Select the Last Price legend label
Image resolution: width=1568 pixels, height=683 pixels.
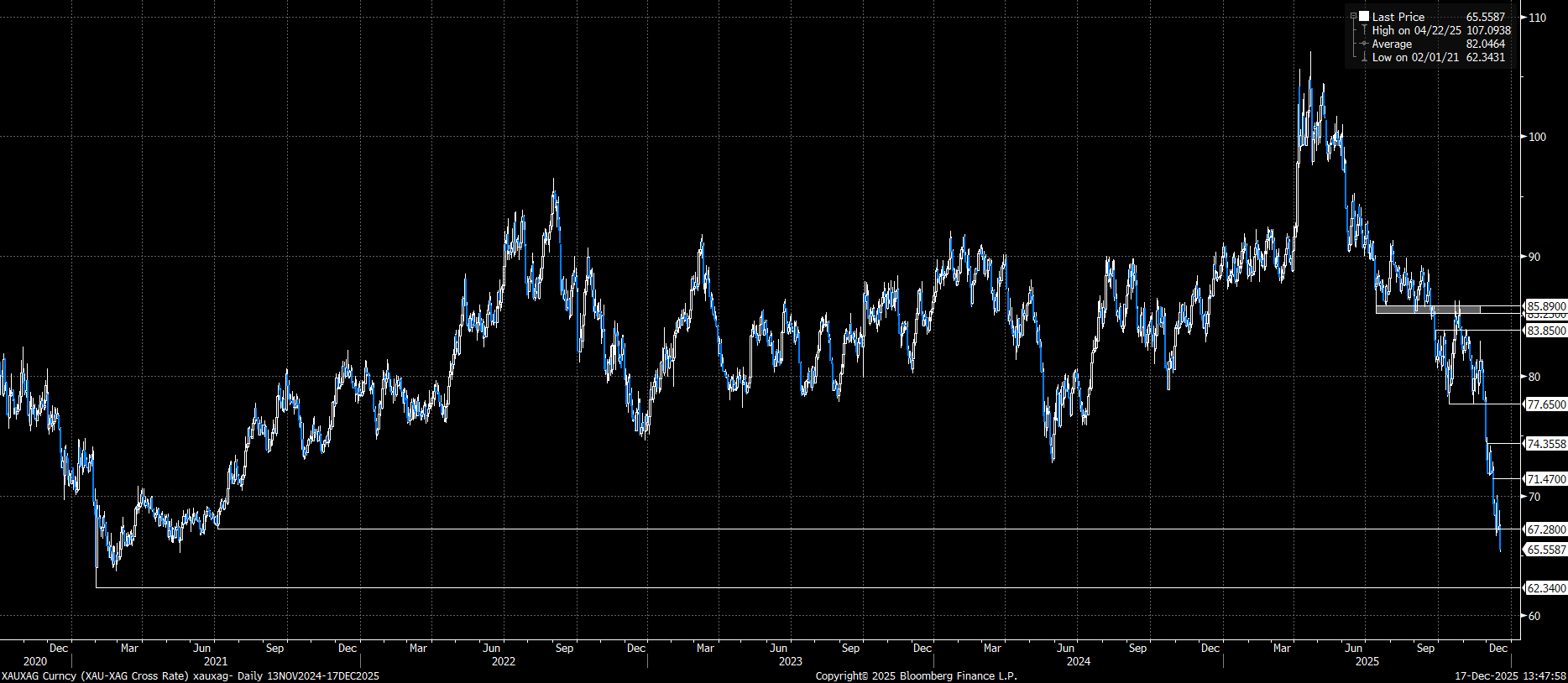1398,17
